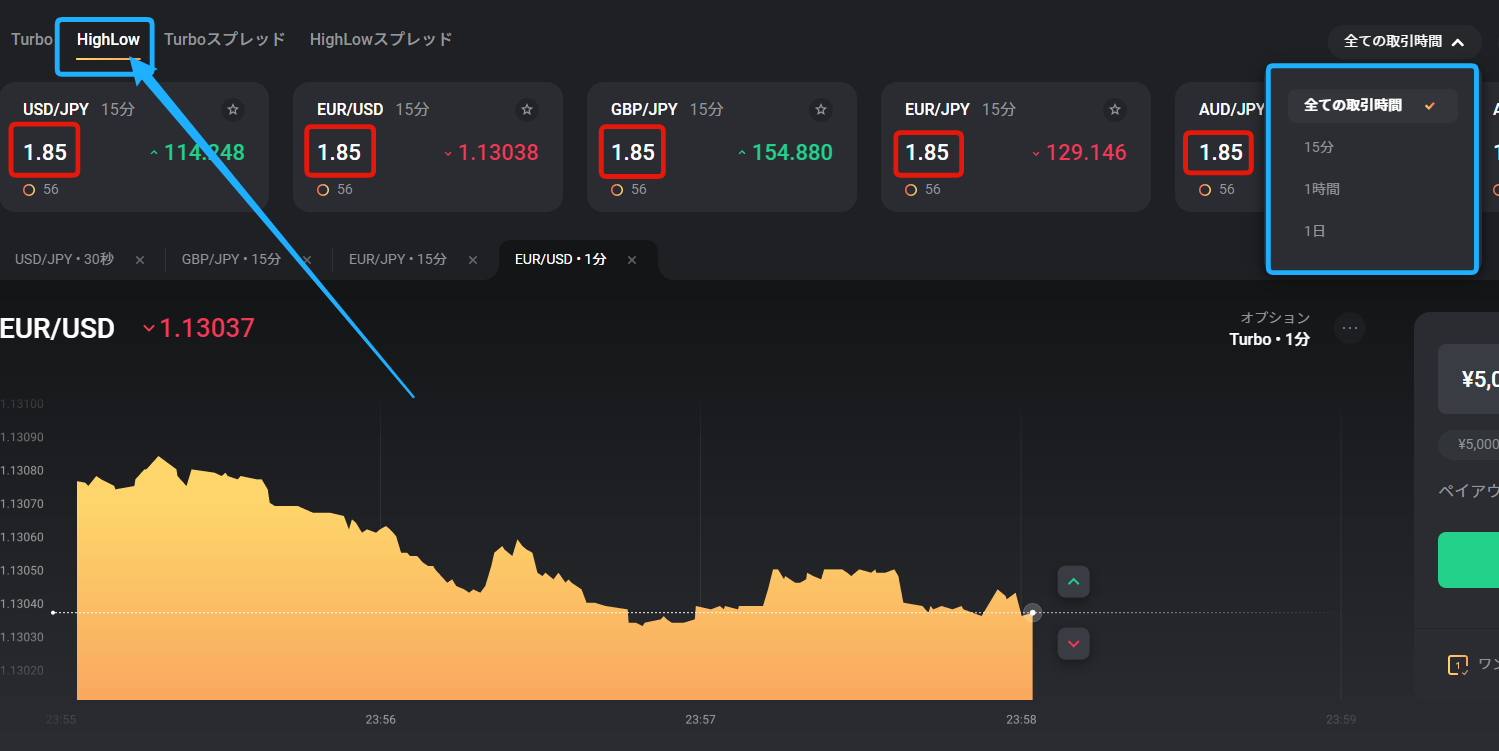Favorite the EUR/USD 15分 card star

coord(527,110)
